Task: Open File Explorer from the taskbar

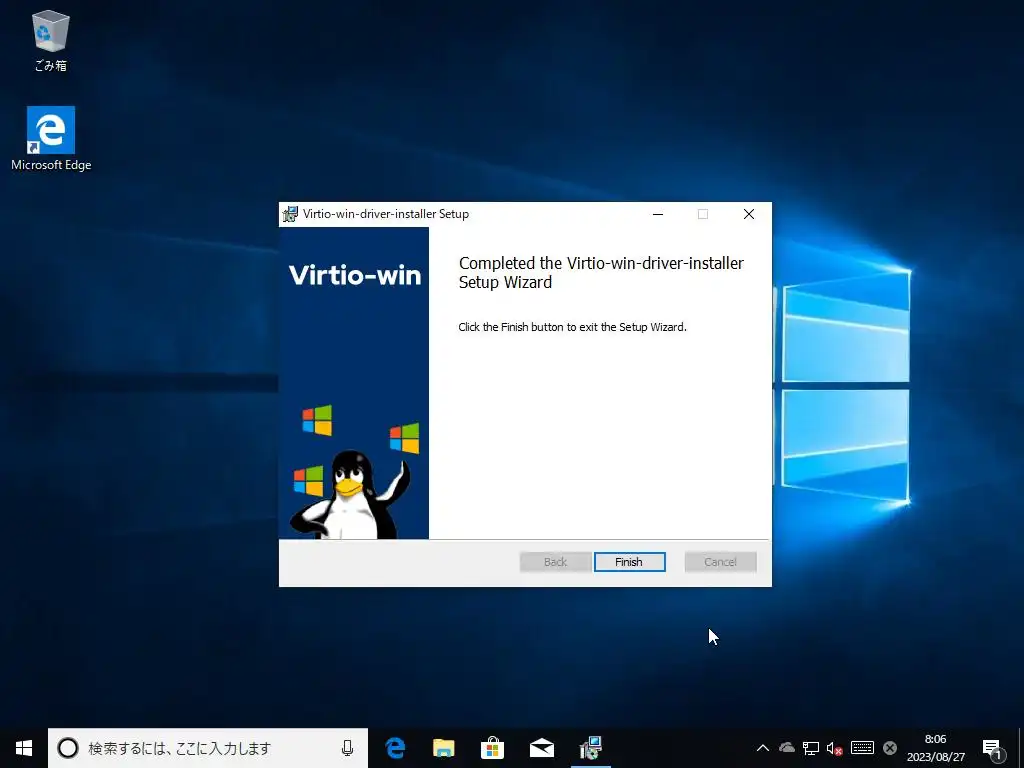Action: [443, 748]
